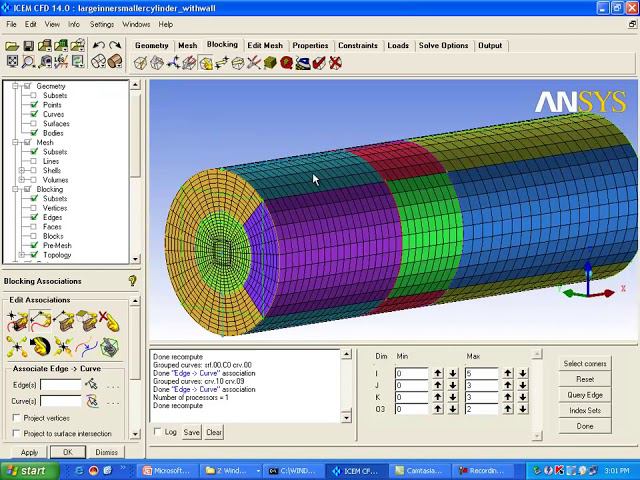
Task: Click the Clear message log button
Action: click(214, 432)
